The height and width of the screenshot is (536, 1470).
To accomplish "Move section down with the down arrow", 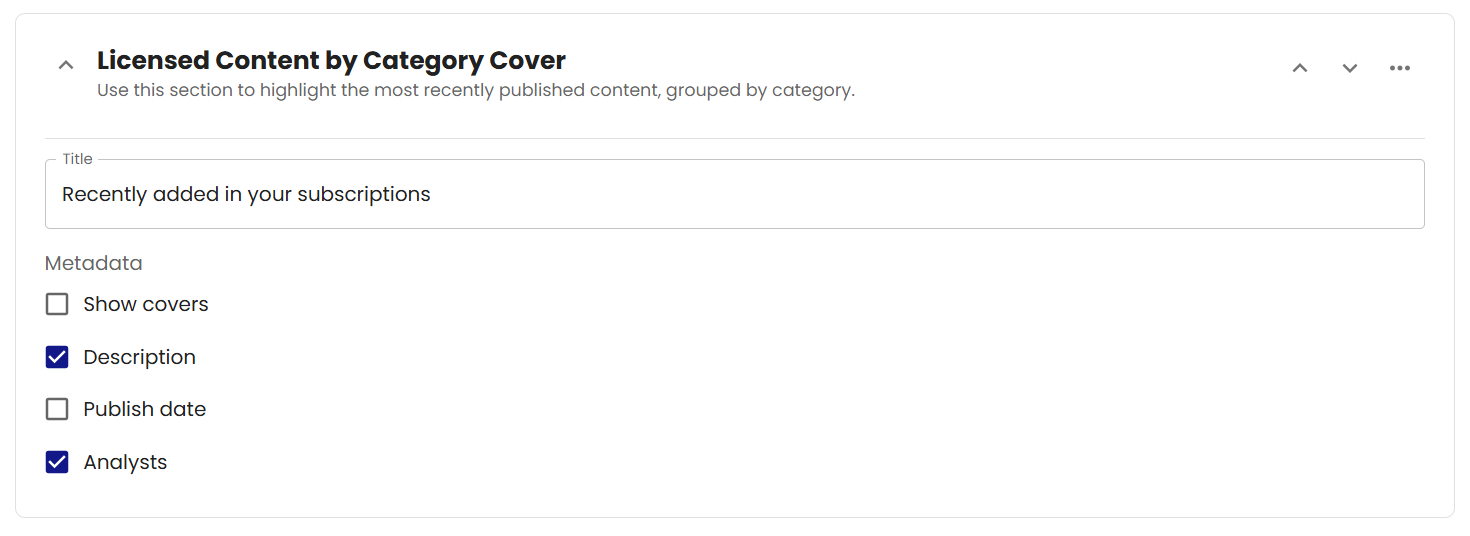I will [1350, 68].
